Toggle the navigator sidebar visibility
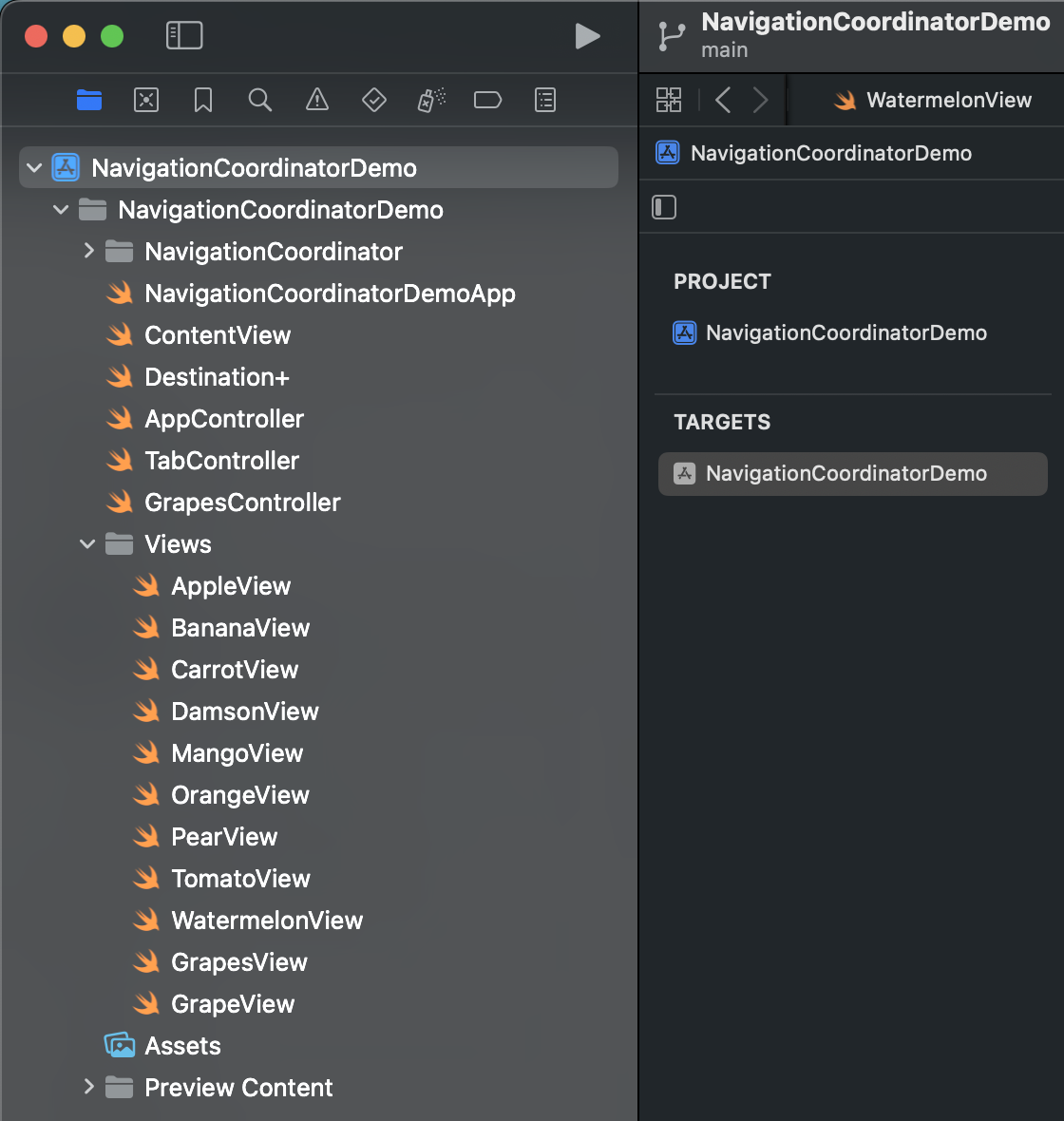This screenshot has height=1121, width=1064. pos(184,36)
